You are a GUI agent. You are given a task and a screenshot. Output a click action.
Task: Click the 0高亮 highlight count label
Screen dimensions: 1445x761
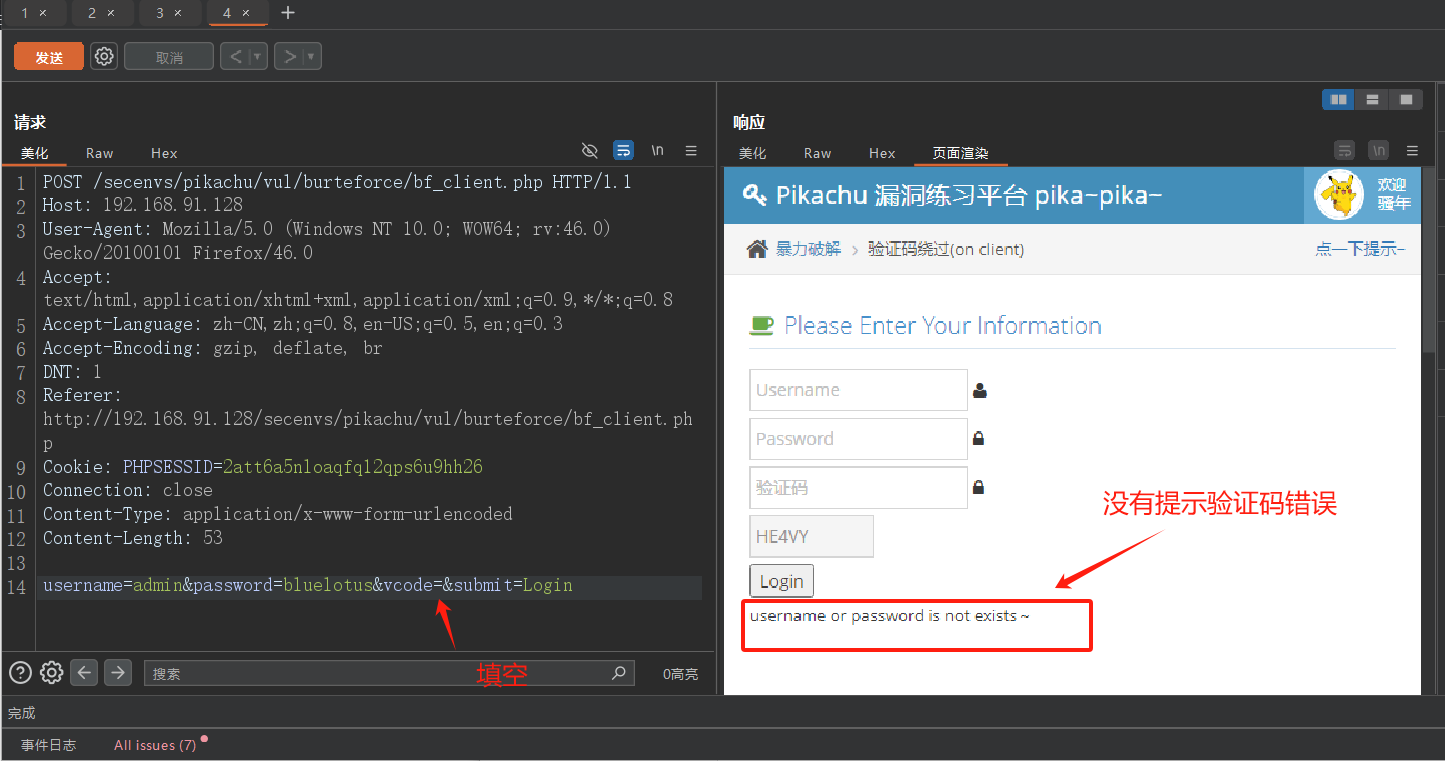pyautogui.click(x=681, y=674)
